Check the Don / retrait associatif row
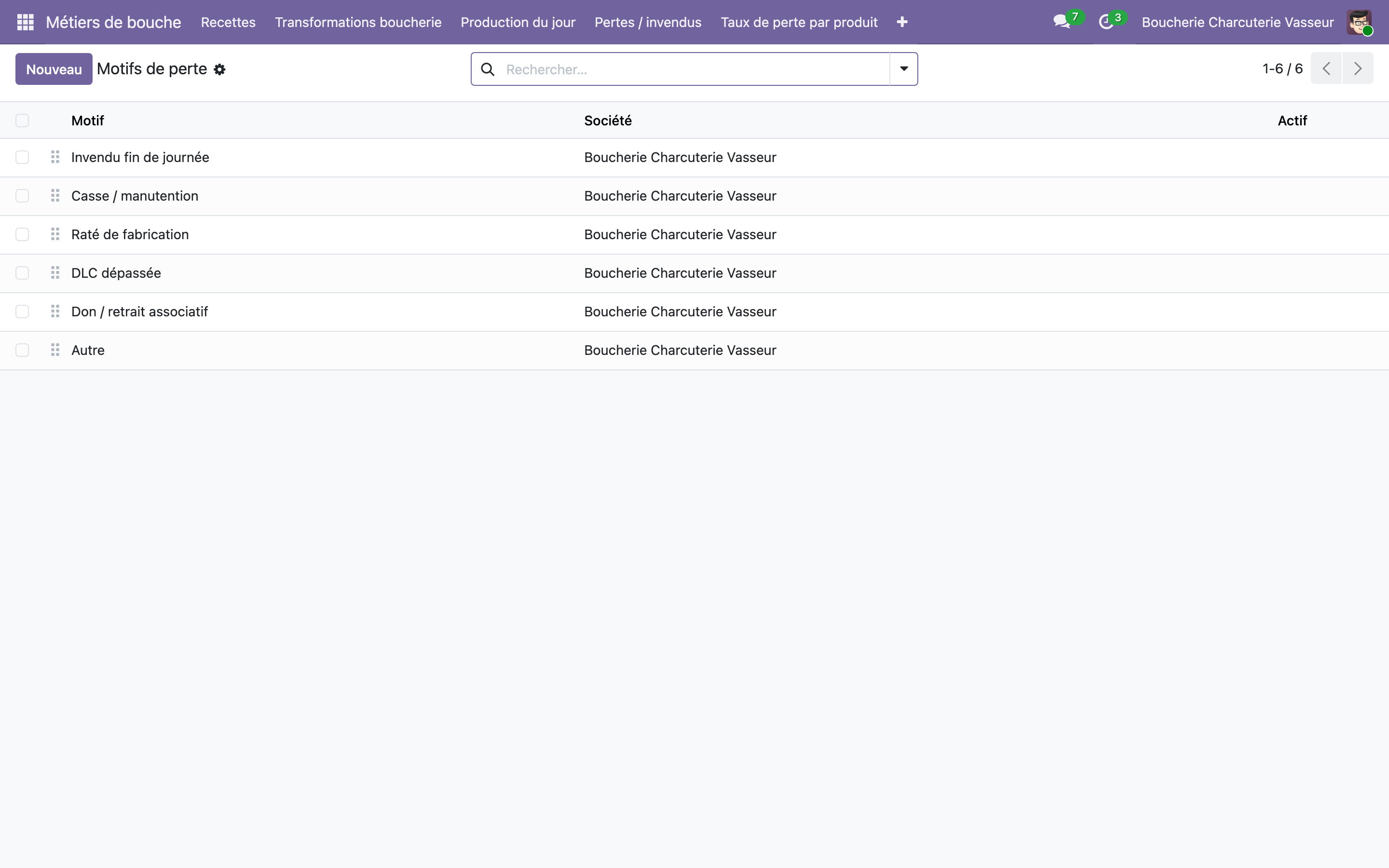Viewport: 1389px width, 868px height. [x=22, y=311]
